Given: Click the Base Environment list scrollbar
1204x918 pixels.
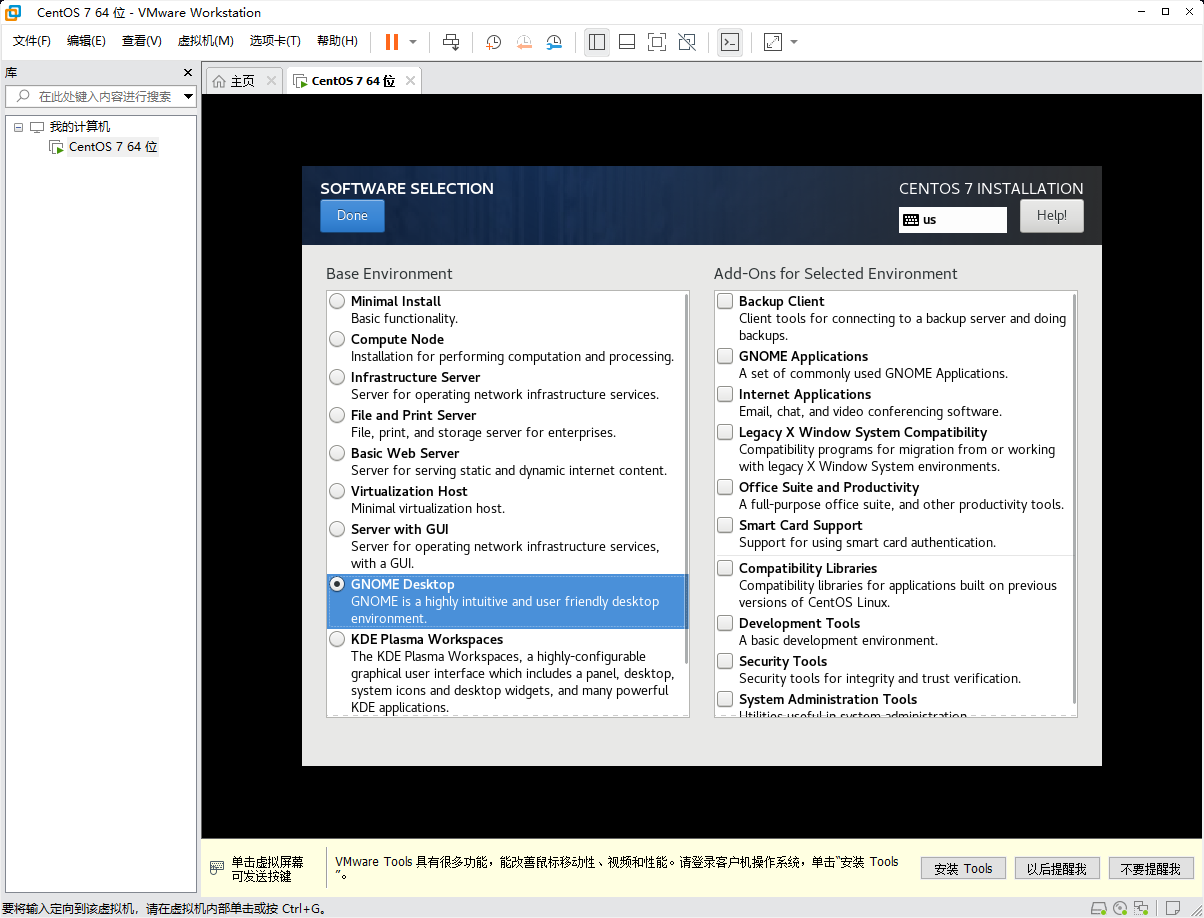Looking at the screenshot, I should click(x=686, y=478).
